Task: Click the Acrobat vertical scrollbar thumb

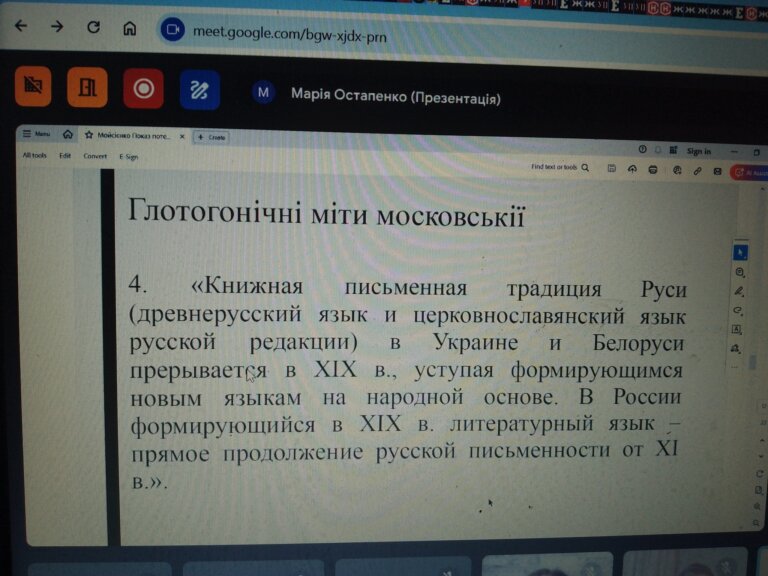Action: [753, 362]
